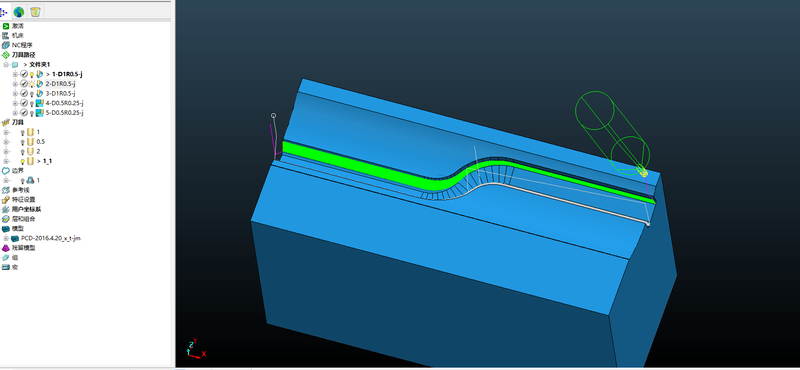Image resolution: width=800 pixels, height=370 pixels.
Task: Click the purple 残留模型 stock model icon
Action: (6, 248)
